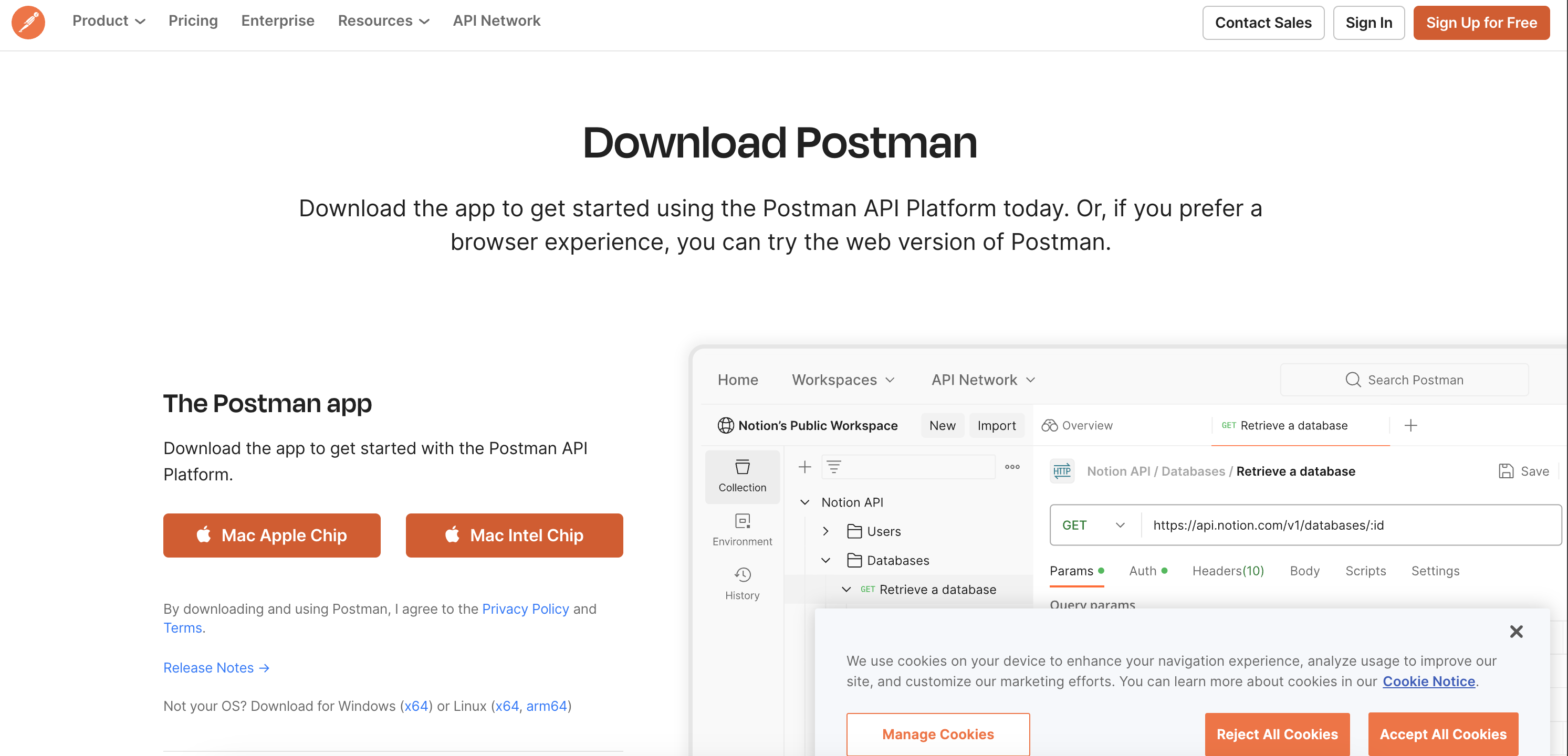Screen dimensions: 1568x756
Task: Switch to the Headers(10) tab
Action: pos(1228,571)
